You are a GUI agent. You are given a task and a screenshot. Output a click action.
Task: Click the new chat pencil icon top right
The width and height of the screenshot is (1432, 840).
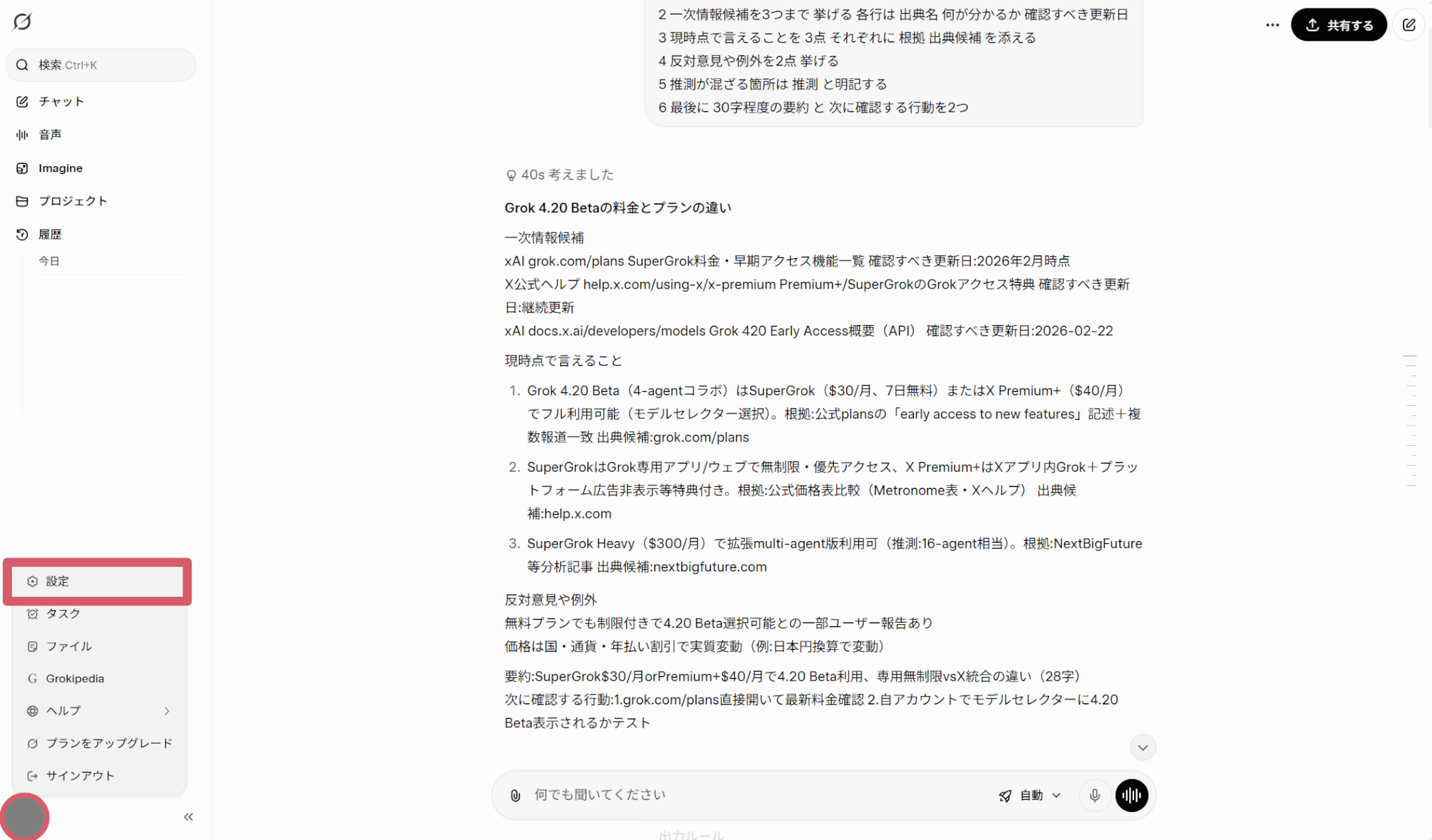point(1408,25)
